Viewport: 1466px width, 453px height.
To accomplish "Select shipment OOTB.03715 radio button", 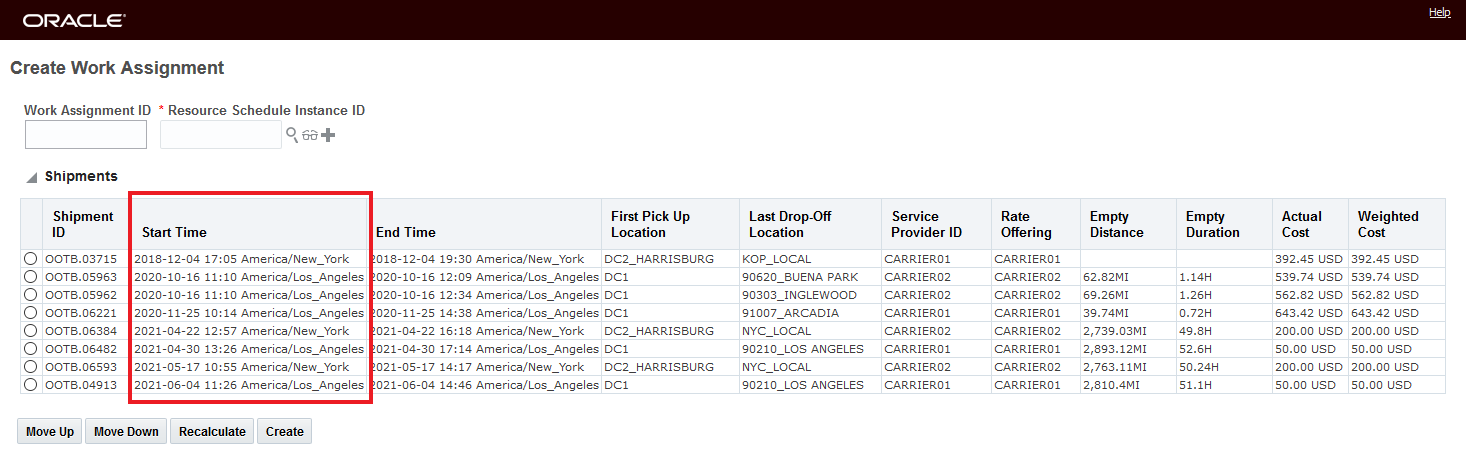I will (31, 259).
